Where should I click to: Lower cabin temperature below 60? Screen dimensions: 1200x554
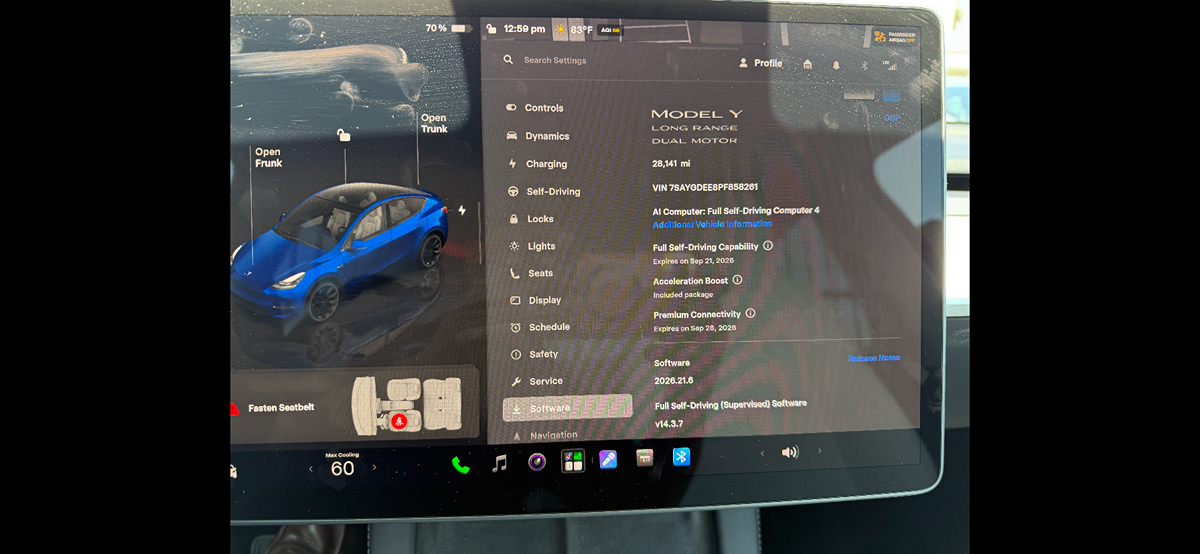click(x=311, y=468)
